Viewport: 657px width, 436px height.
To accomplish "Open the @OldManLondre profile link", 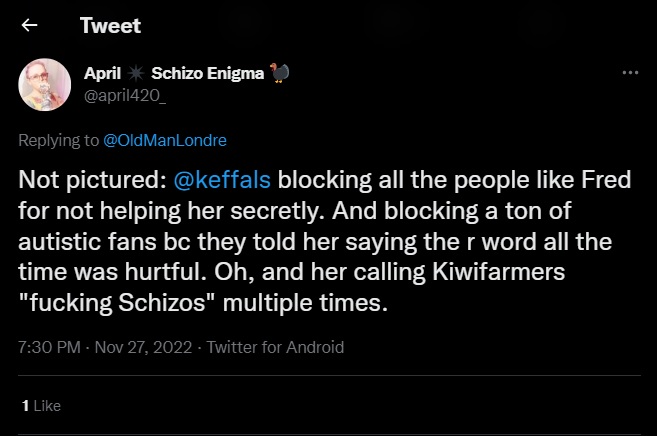I will coord(158,141).
